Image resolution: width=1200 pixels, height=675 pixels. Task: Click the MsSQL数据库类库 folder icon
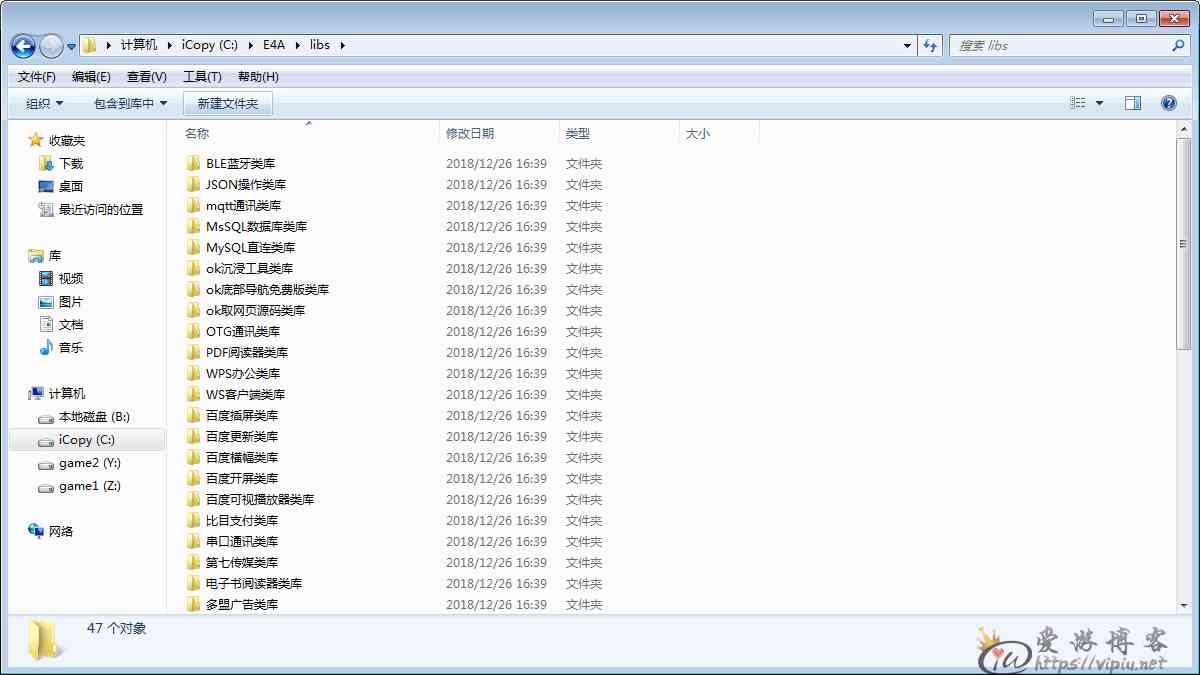194,226
